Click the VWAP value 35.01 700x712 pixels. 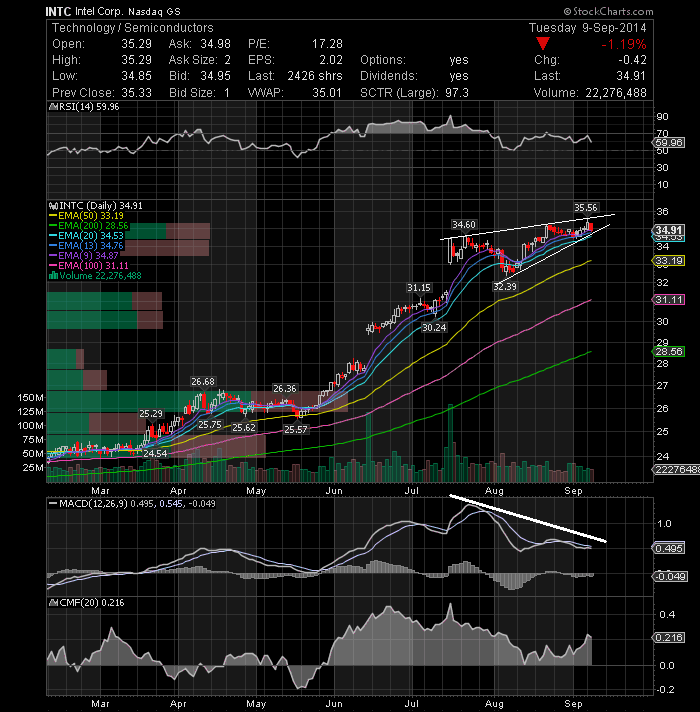tap(327, 93)
